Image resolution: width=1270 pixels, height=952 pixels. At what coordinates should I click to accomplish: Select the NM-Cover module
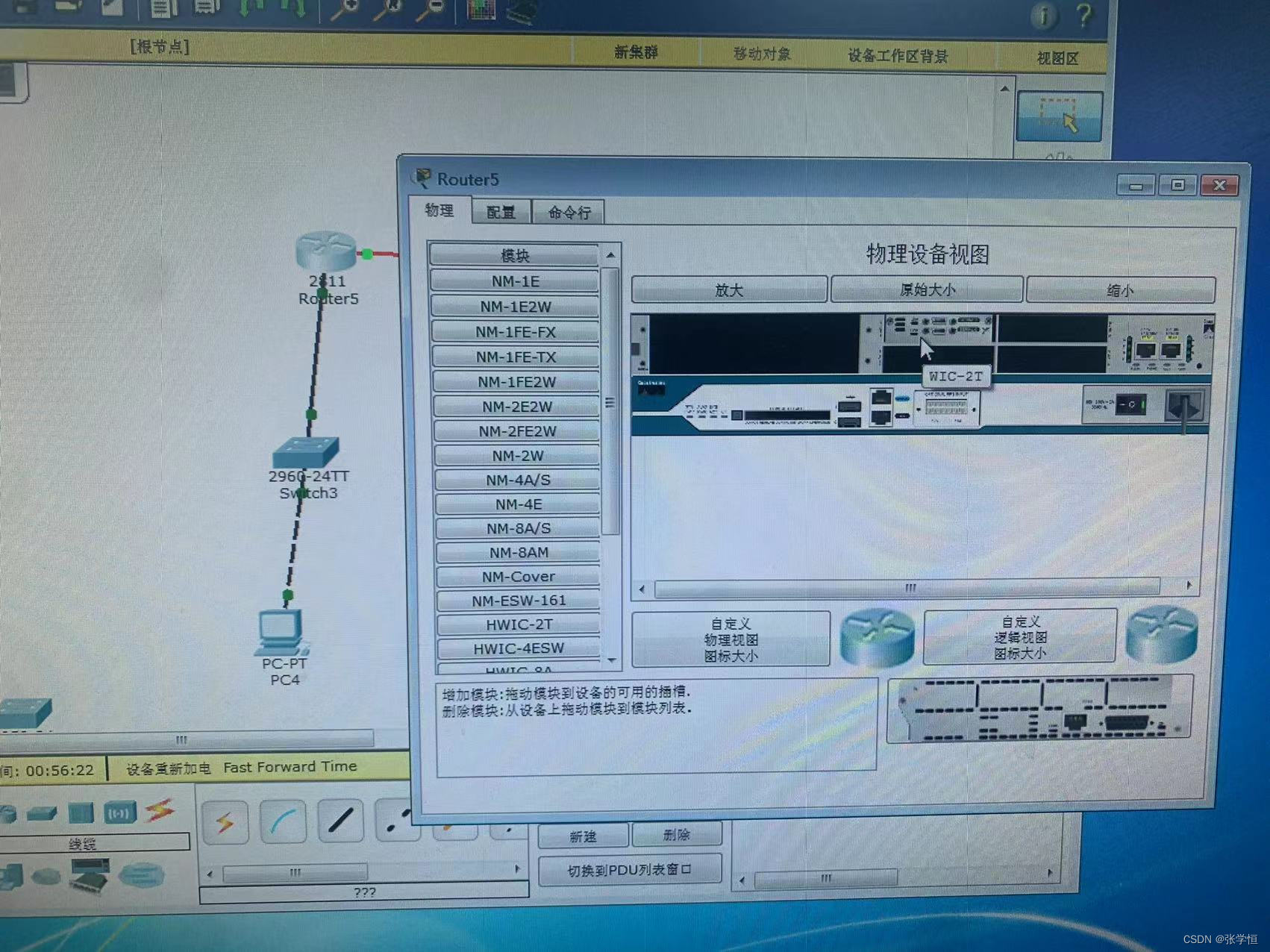(519, 577)
